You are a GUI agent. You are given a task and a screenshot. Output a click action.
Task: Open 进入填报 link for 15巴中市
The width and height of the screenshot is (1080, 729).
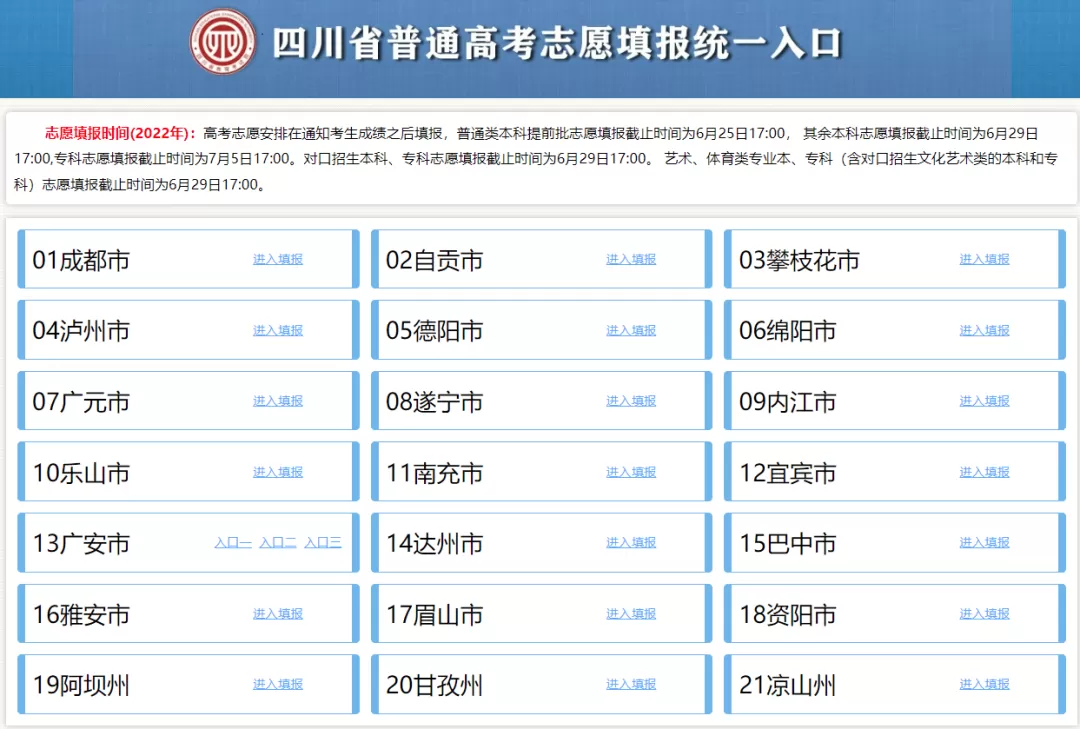click(x=984, y=542)
